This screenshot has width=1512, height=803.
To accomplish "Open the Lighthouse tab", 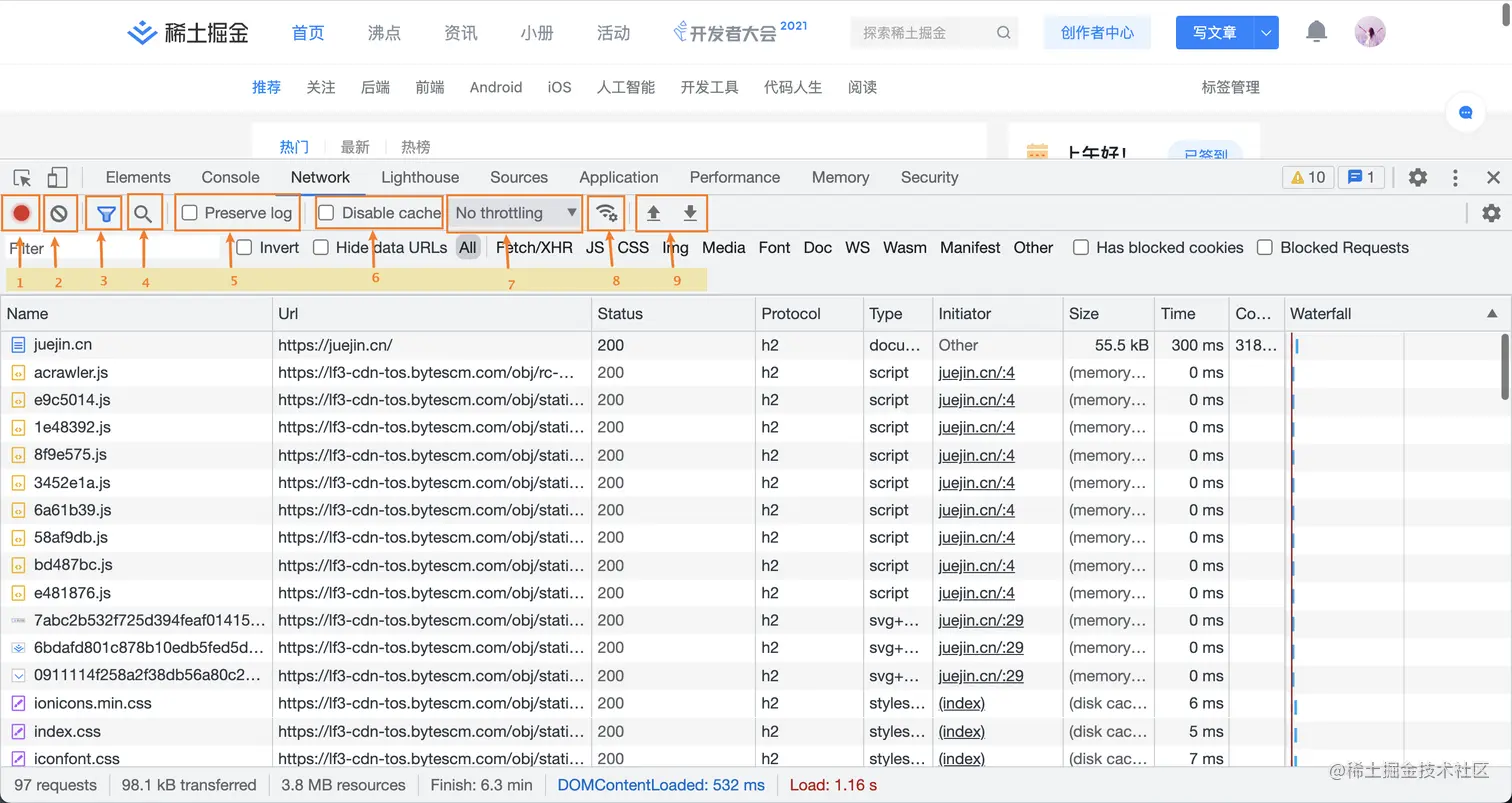I will 420,177.
